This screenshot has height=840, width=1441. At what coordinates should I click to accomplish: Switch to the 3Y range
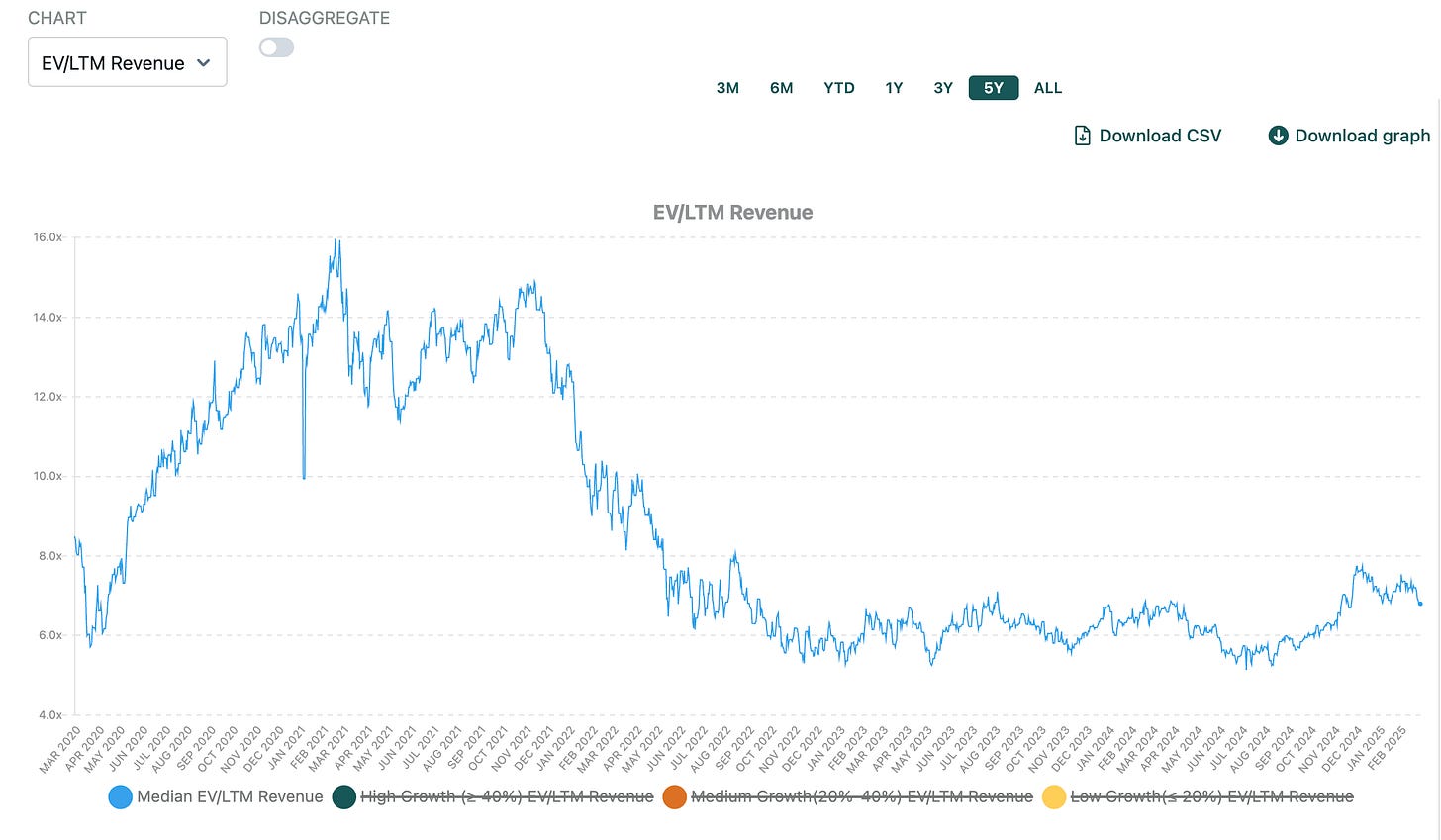click(943, 88)
